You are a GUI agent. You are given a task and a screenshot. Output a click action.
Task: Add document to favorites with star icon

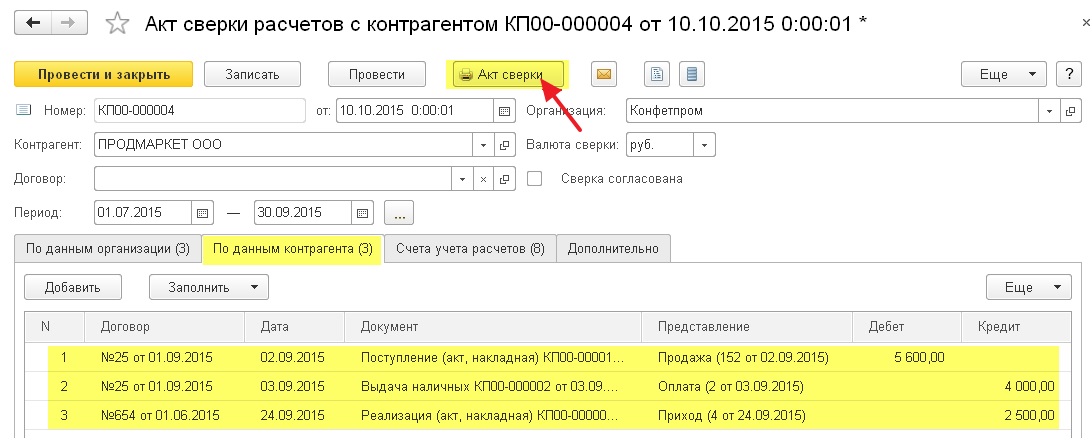pos(116,24)
